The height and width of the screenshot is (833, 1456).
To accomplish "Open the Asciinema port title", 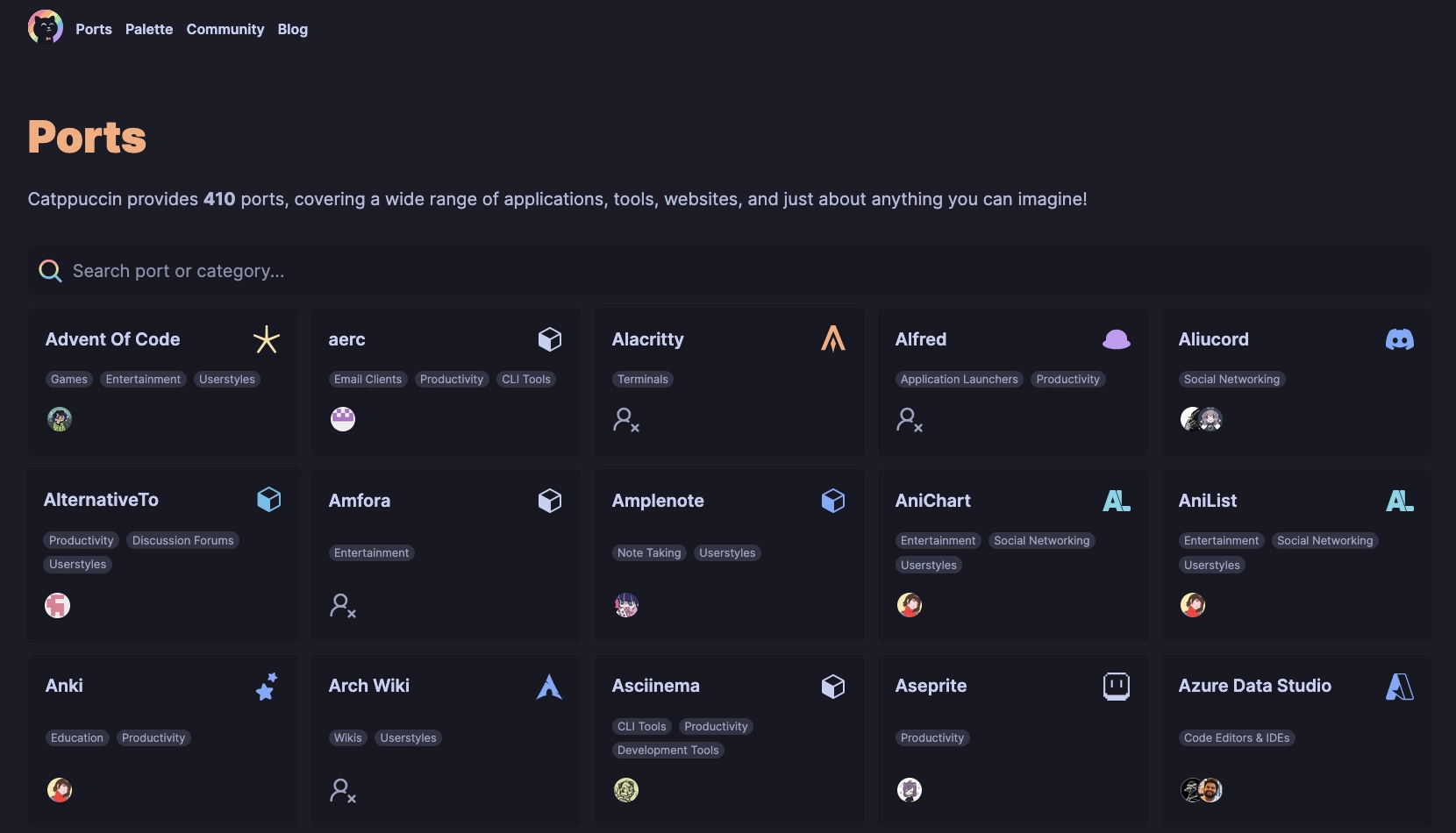I will click(x=656, y=686).
